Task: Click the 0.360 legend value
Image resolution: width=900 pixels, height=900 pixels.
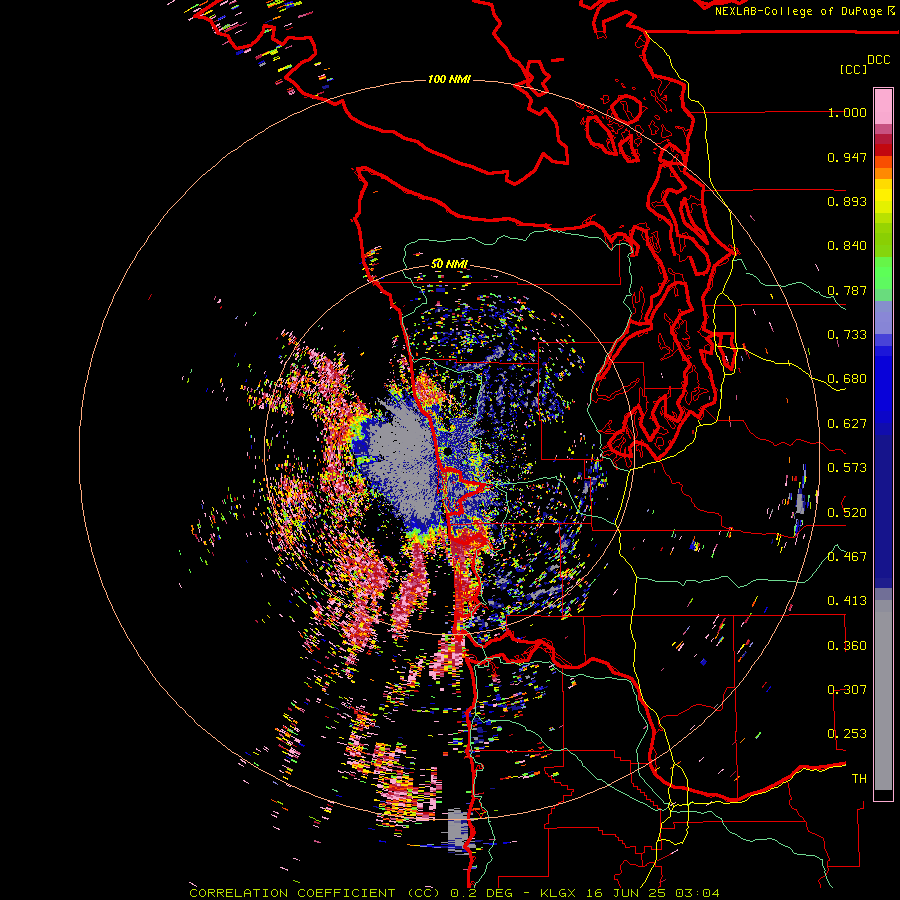Action: click(847, 646)
